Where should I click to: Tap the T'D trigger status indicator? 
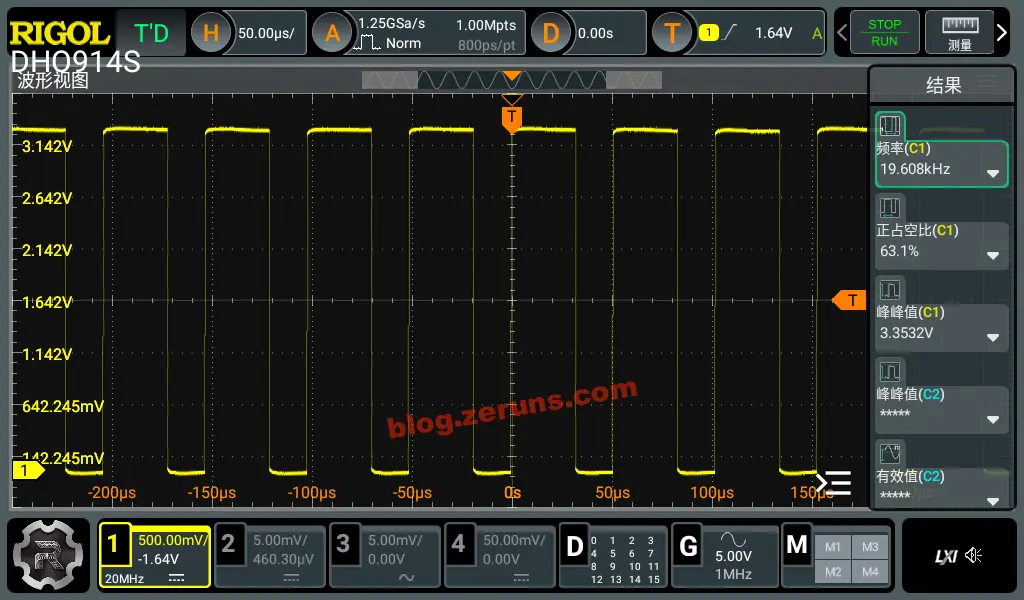pos(152,33)
